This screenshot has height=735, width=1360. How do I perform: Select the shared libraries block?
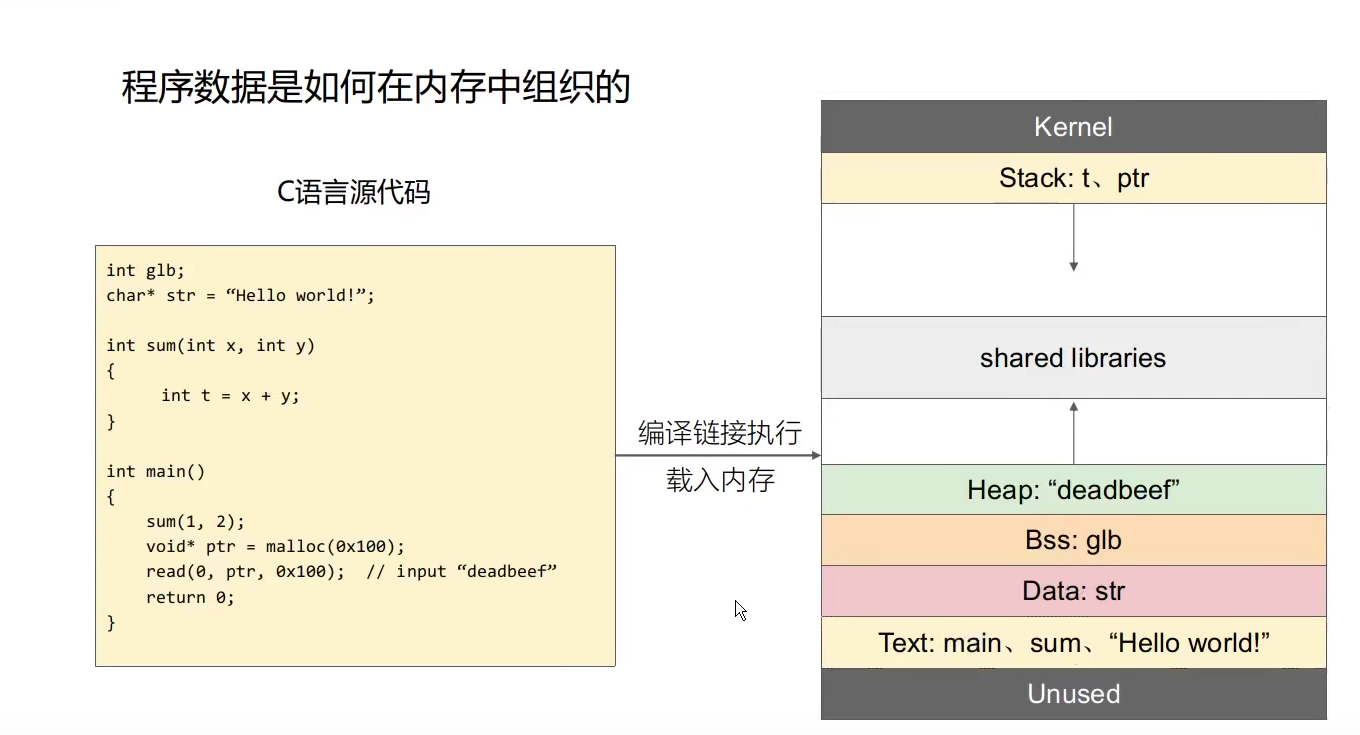click(x=1074, y=358)
